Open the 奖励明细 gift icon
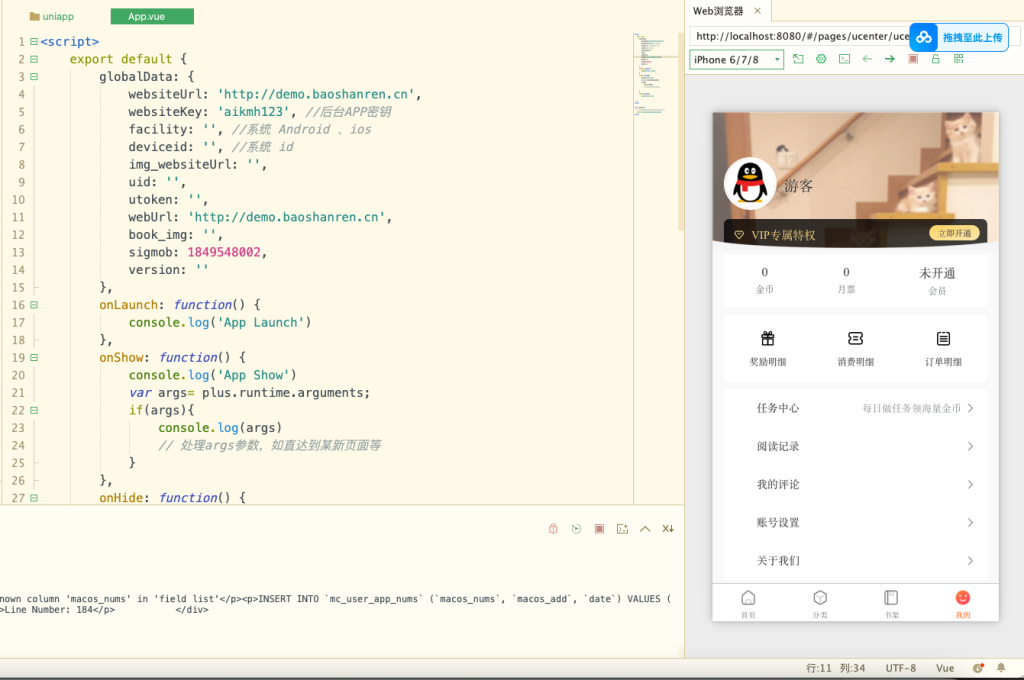1024x680 pixels. (767, 338)
